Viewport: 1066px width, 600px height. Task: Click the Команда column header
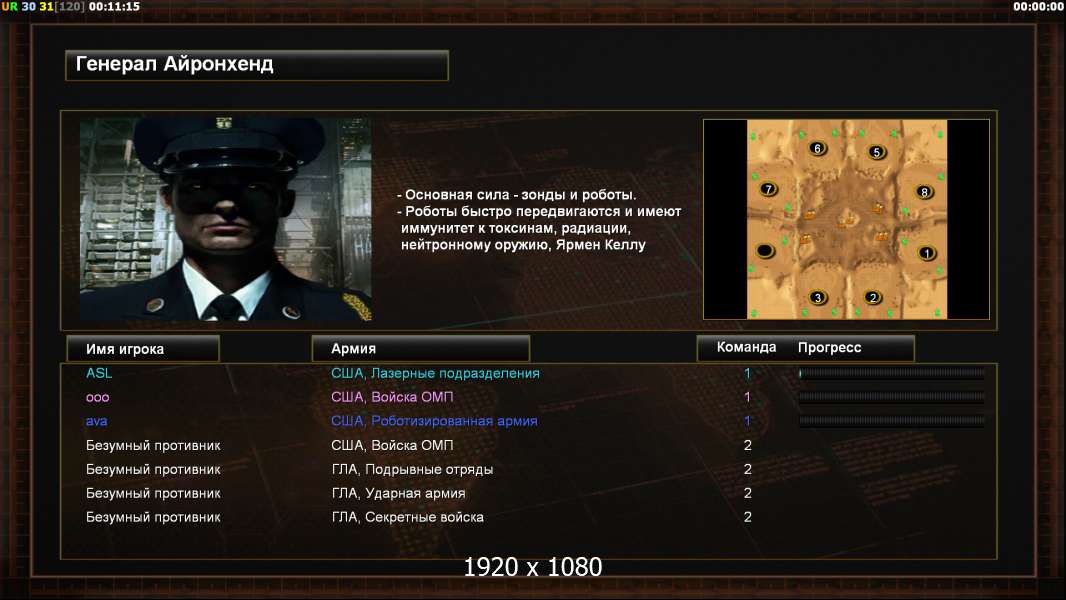point(746,347)
